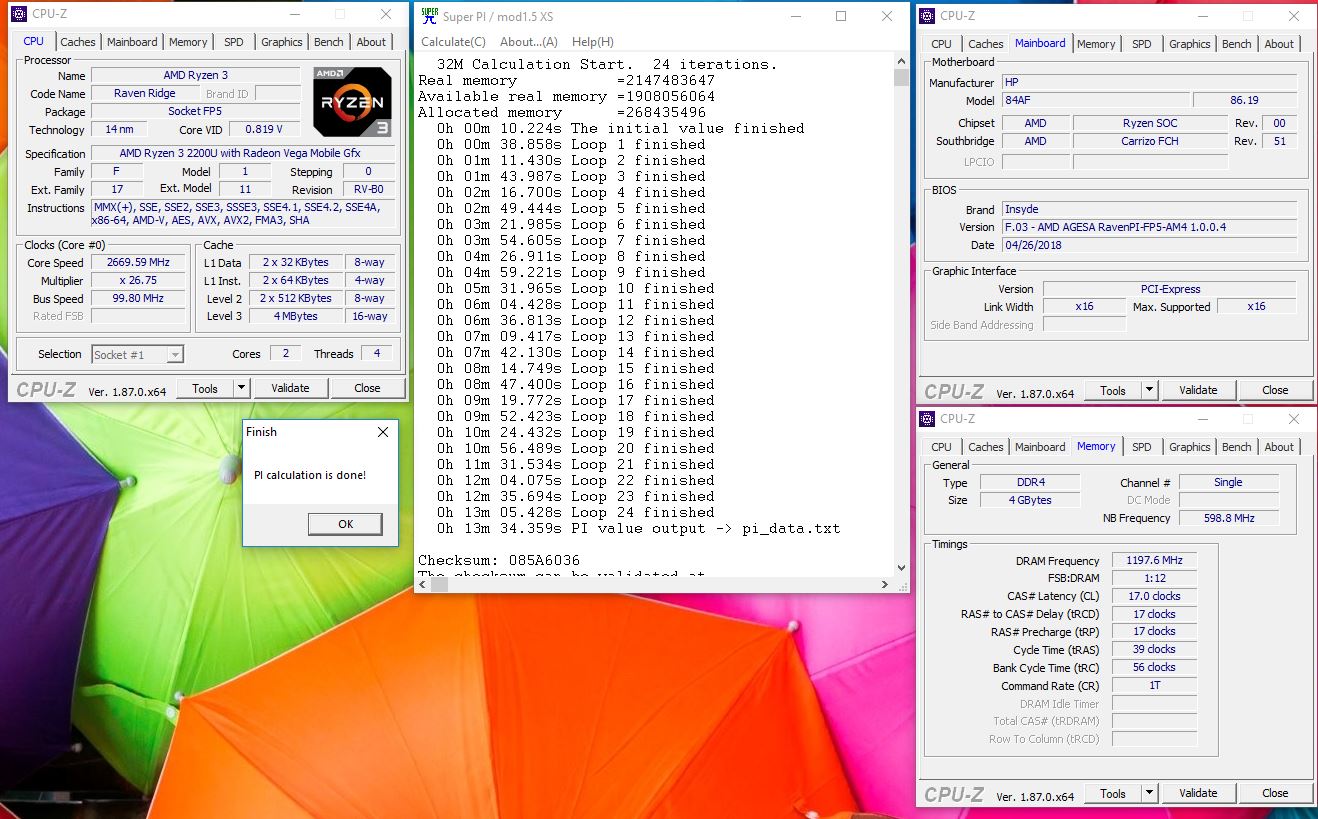Click Validate in the Mainboard window

point(1198,391)
